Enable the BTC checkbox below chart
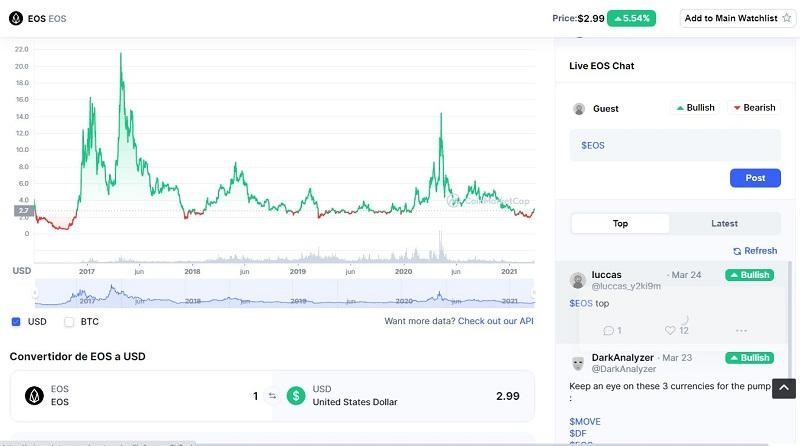800x446 pixels. tap(69, 322)
